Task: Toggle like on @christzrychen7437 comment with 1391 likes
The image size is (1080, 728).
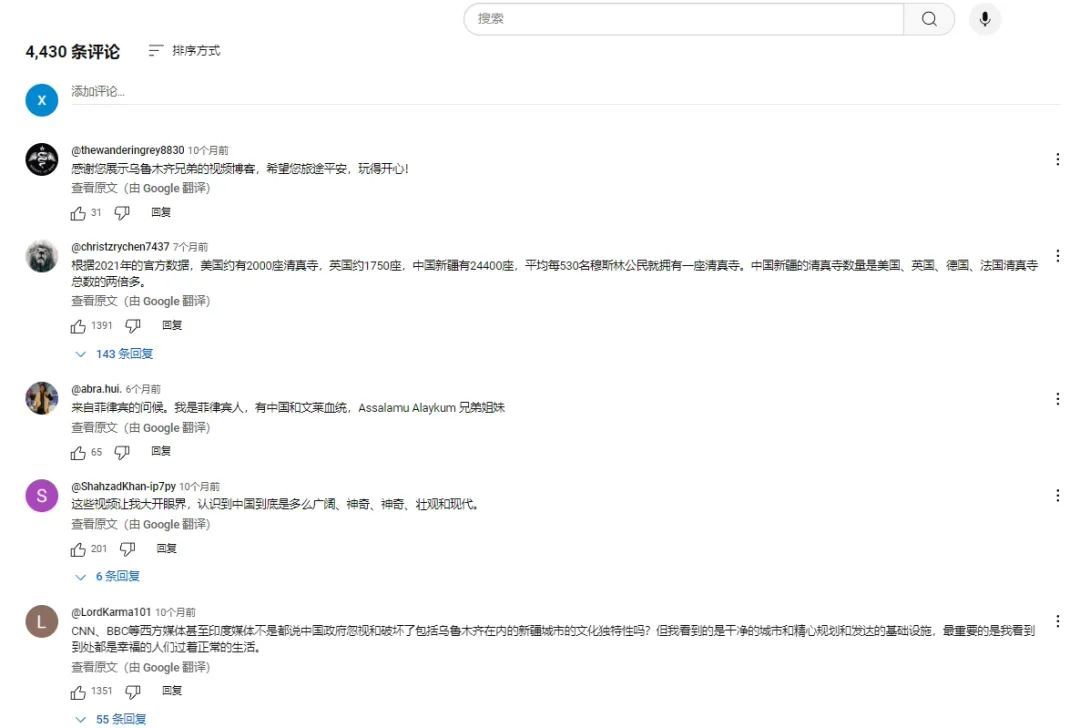Action: (79, 326)
